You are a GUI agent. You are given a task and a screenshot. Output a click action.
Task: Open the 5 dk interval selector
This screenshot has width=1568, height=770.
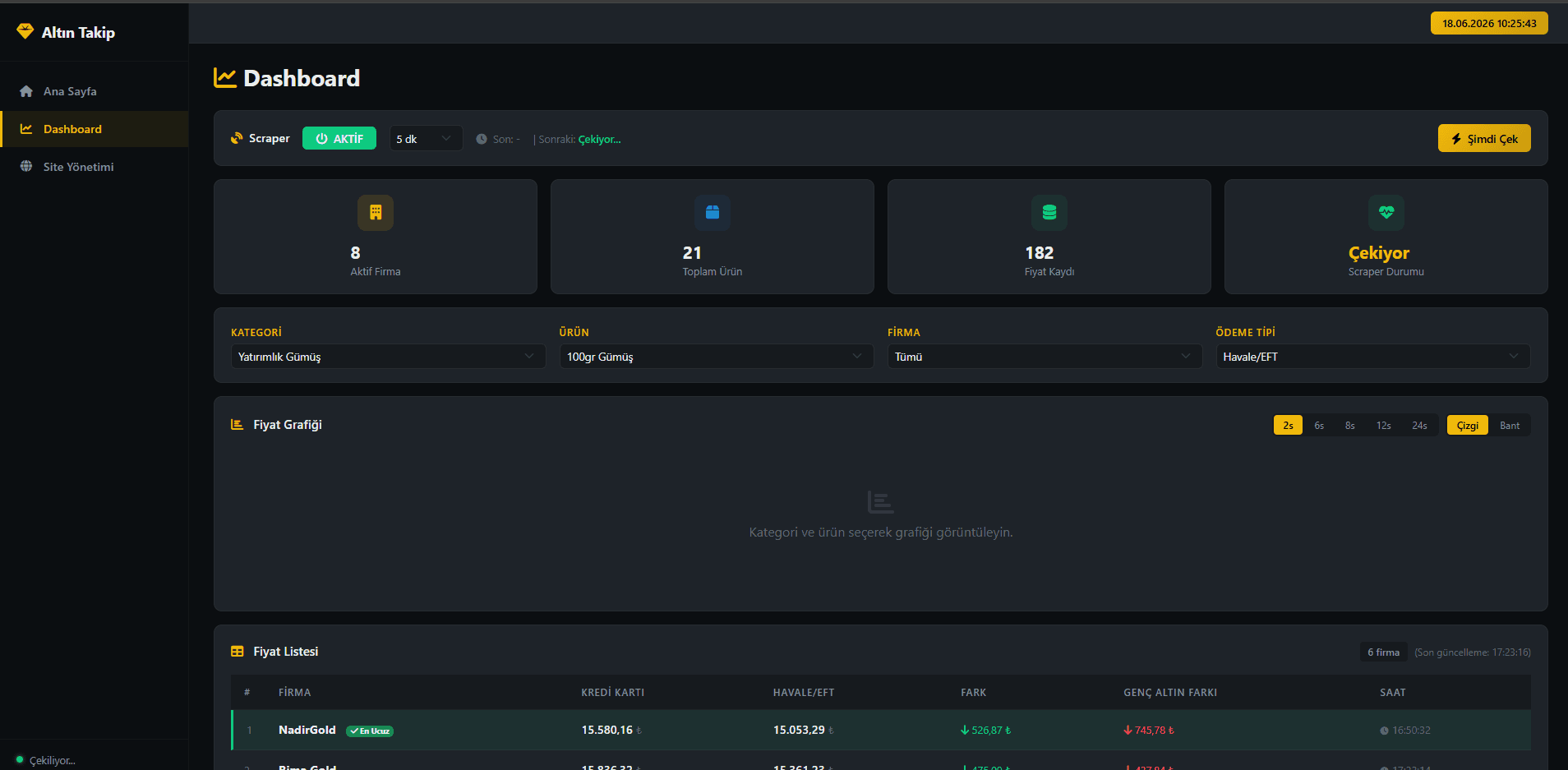click(425, 138)
